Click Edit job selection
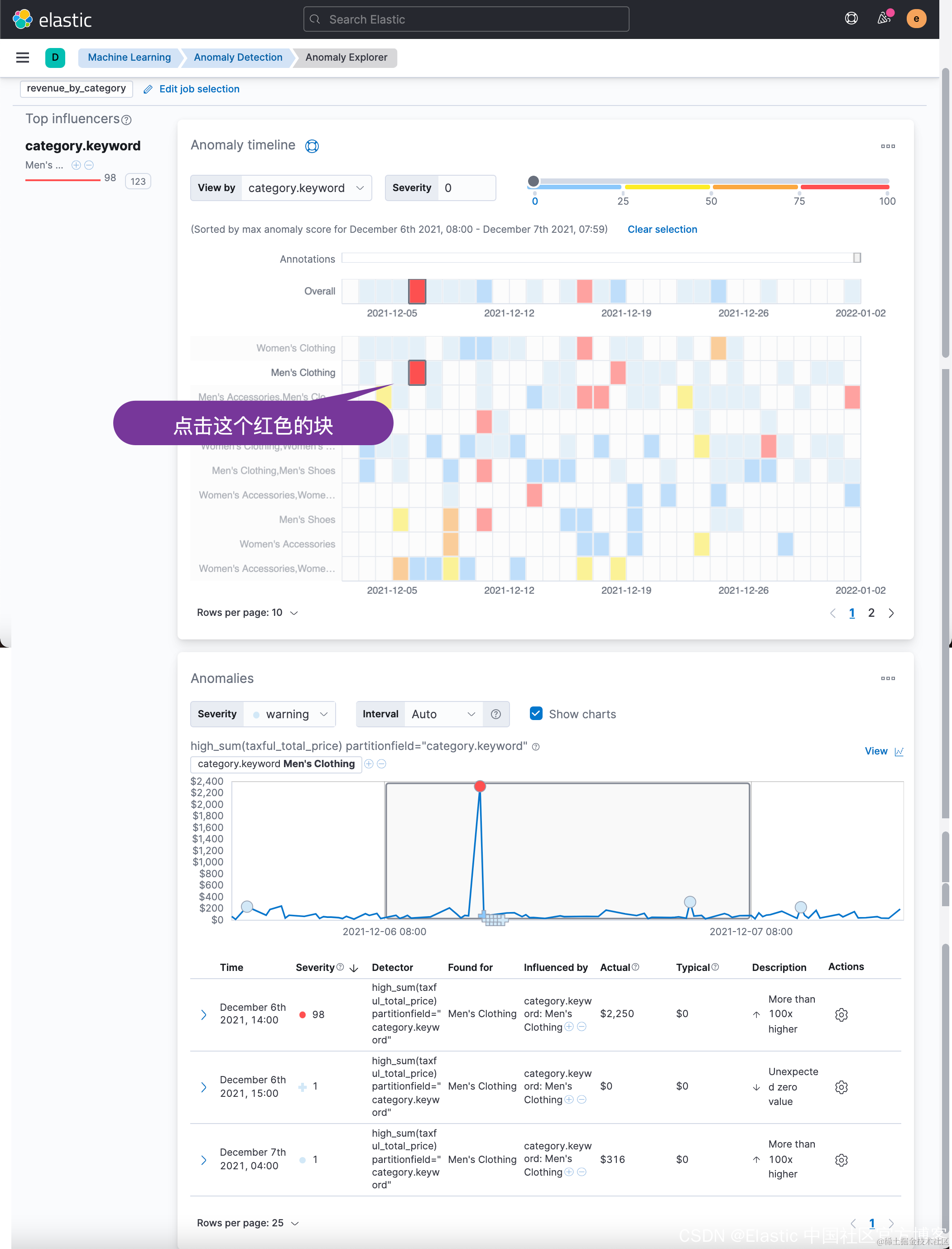The width and height of the screenshot is (952, 1249). point(199,89)
